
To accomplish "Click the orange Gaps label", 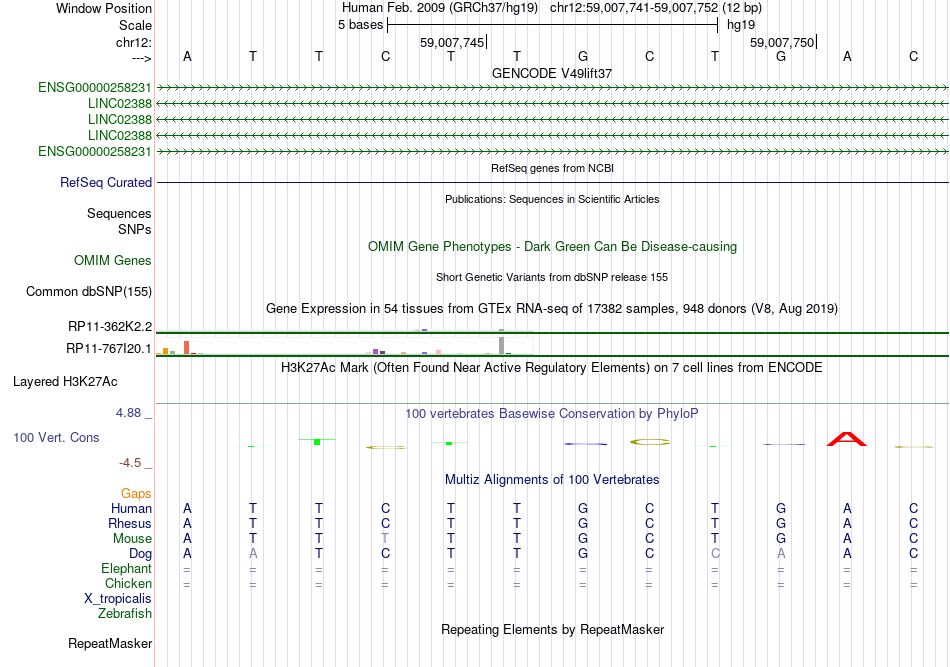I will (x=136, y=494).
